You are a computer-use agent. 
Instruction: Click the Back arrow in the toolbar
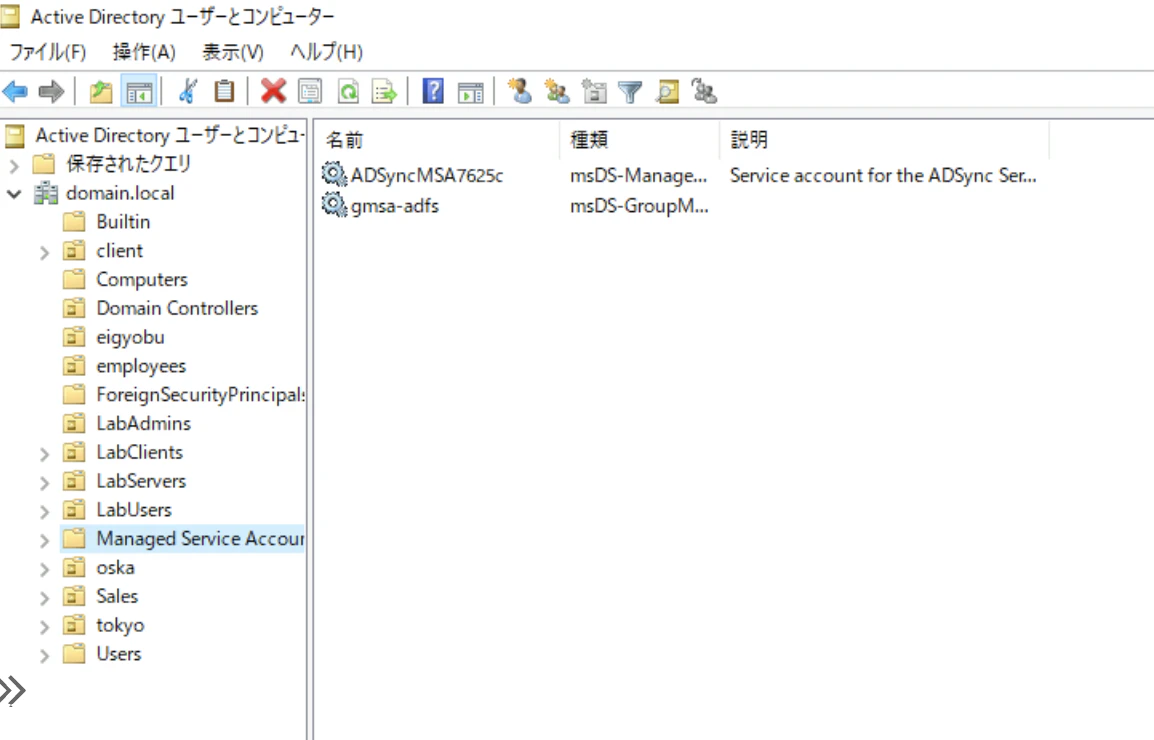tap(15, 92)
